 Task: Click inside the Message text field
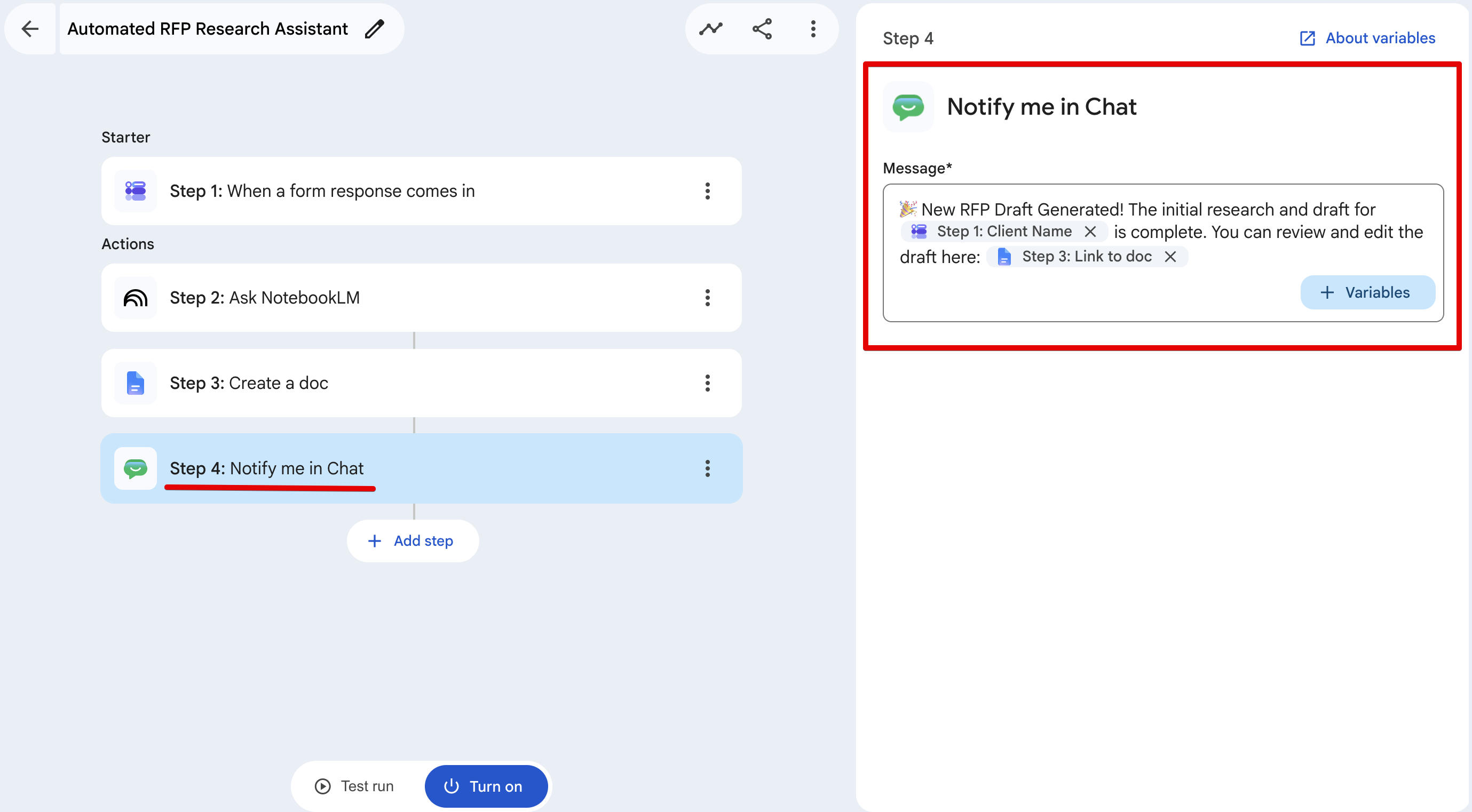tap(1163, 252)
